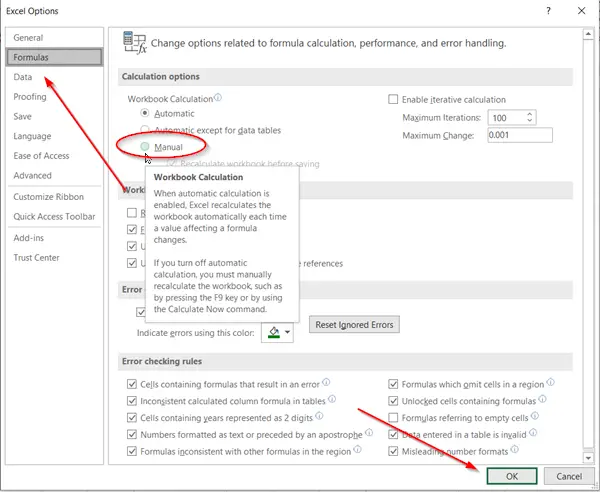The height and width of the screenshot is (492, 600).
Task: Toggle Unlocked cells containing formulas checkbox
Action: [x=393, y=401]
